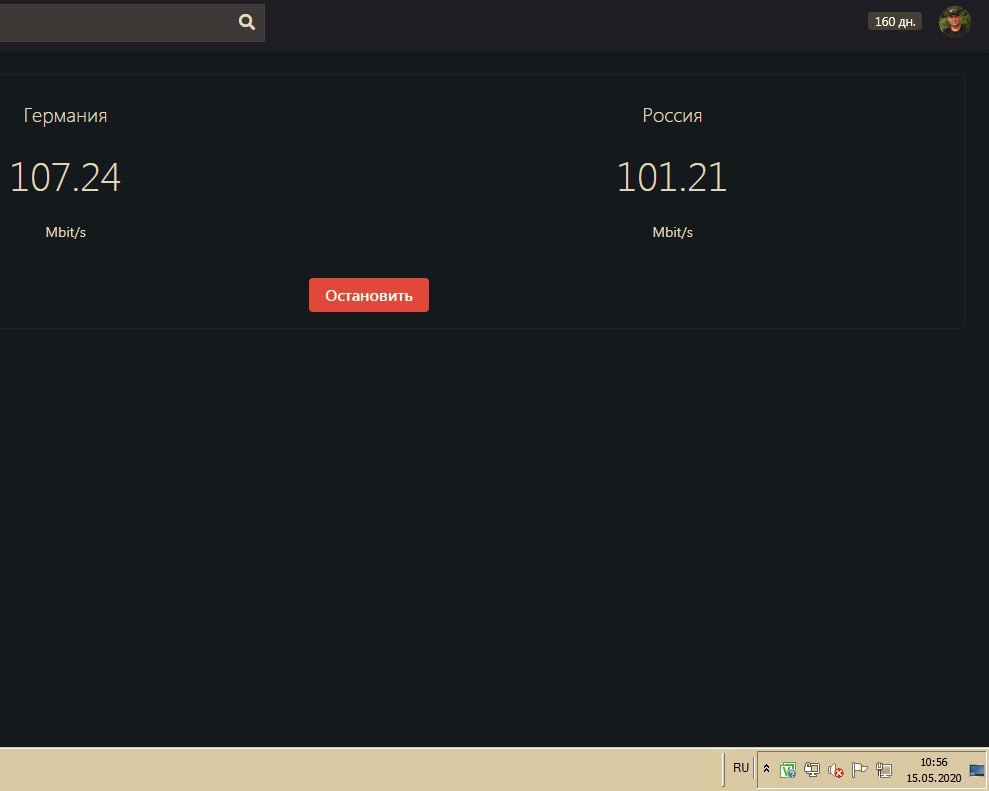Select the Германия heading
This screenshot has height=791, width=989.
(x=66, y=115)
